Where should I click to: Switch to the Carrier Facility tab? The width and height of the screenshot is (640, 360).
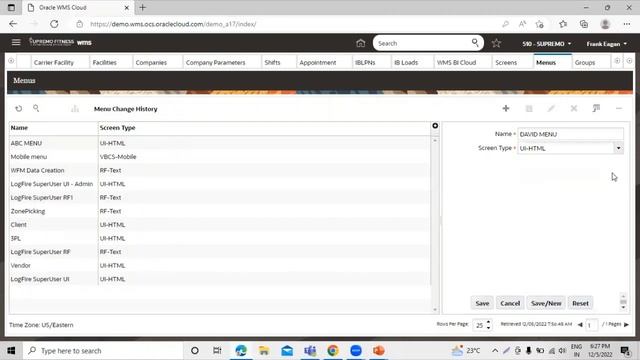54,62
